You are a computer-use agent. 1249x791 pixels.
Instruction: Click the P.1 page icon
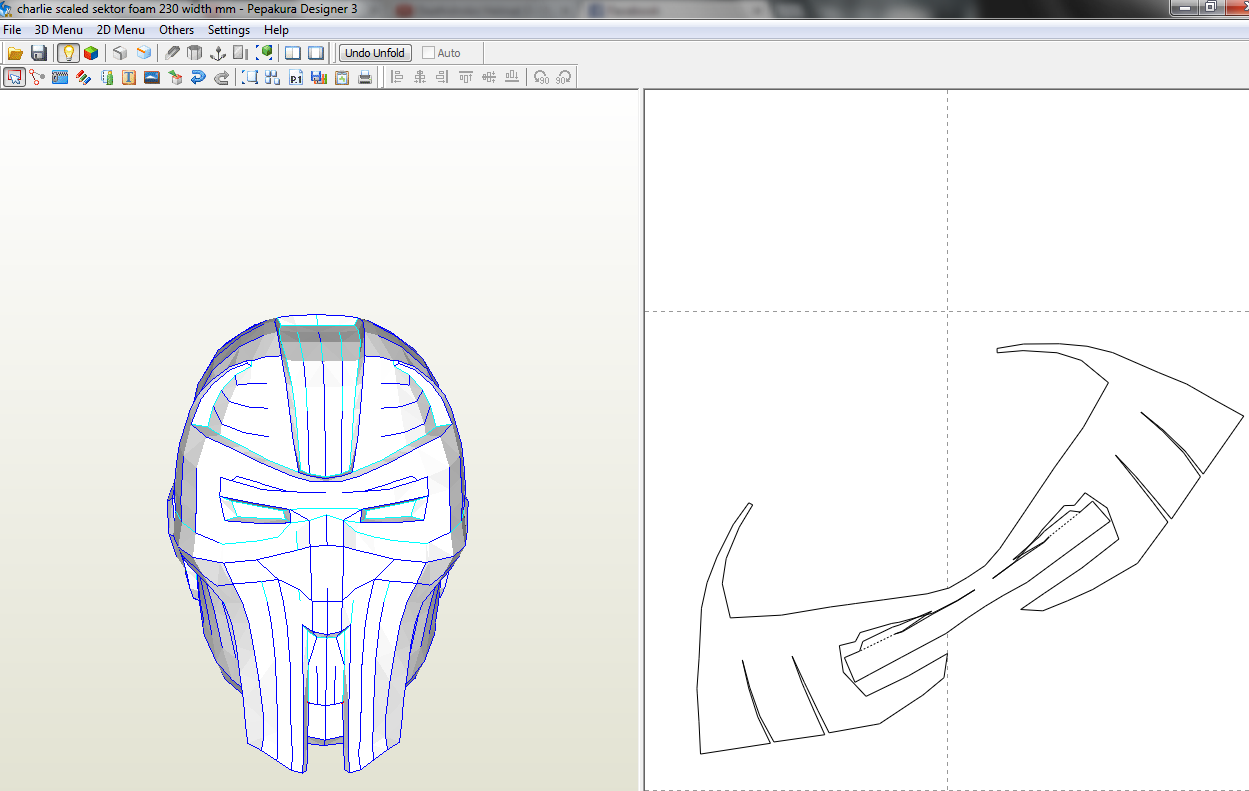(296, 77)
